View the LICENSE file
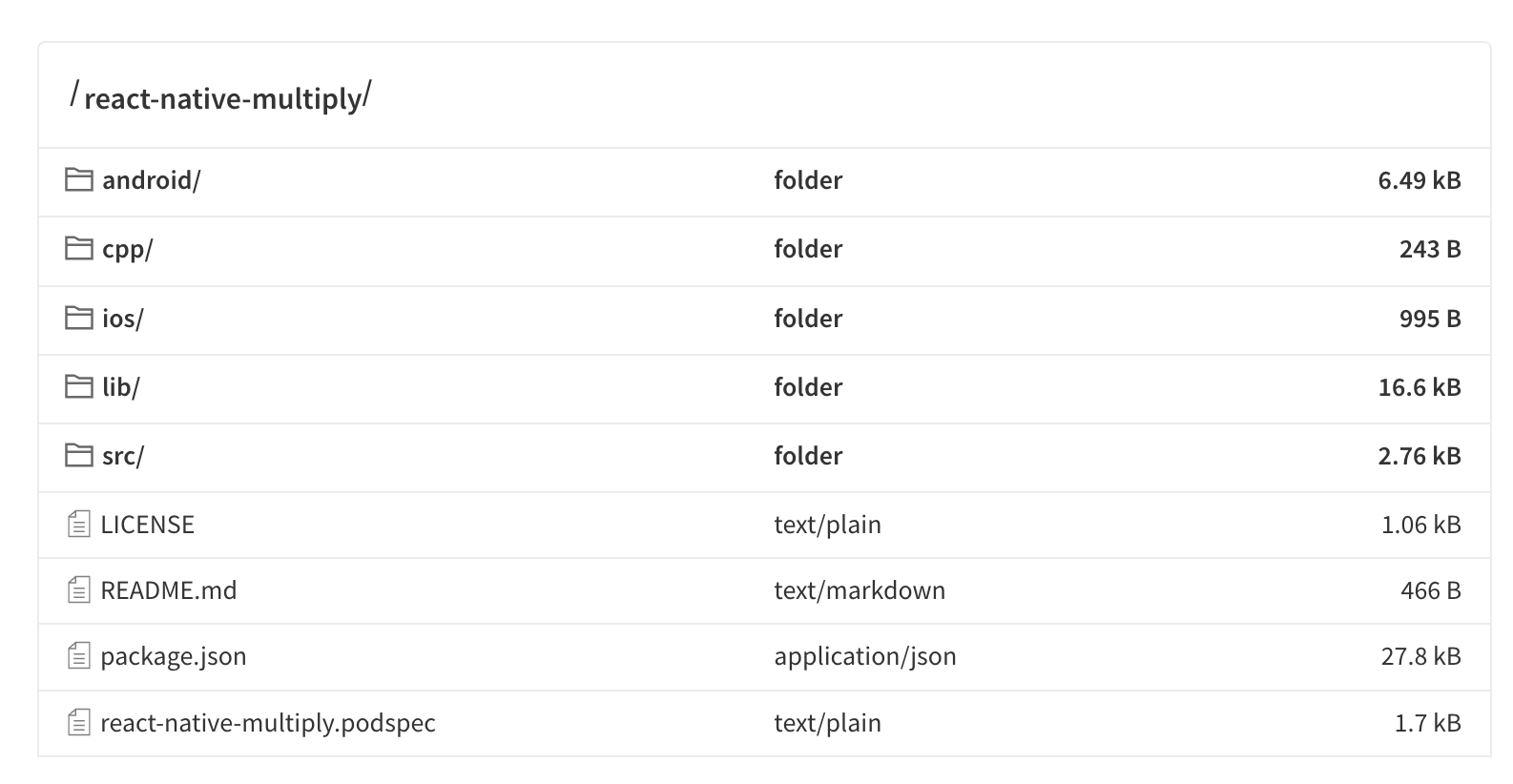The width and height of the screenshot is (1513, 784). 148,525
